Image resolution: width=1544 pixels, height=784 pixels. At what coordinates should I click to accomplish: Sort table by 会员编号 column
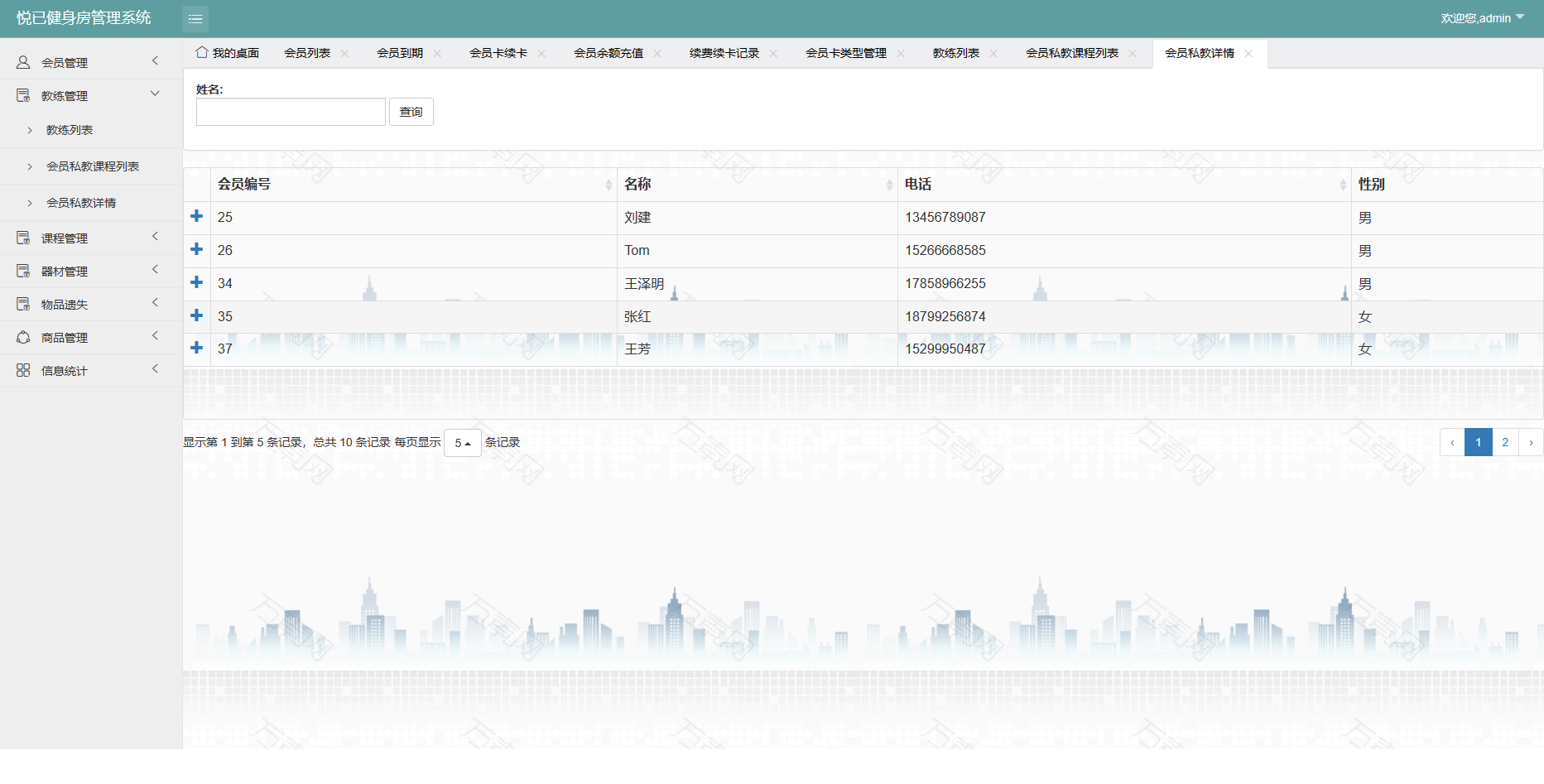click(x=608, y=185)
